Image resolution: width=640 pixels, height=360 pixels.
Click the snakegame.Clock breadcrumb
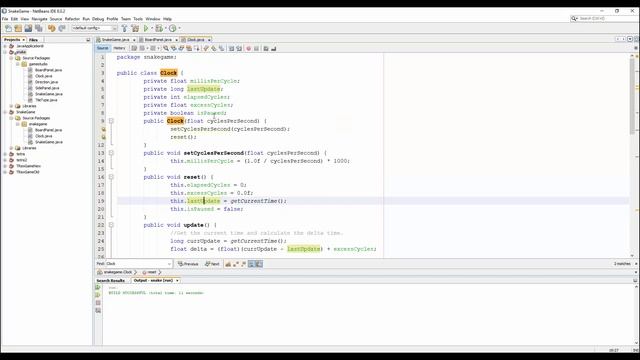point(118,272)
